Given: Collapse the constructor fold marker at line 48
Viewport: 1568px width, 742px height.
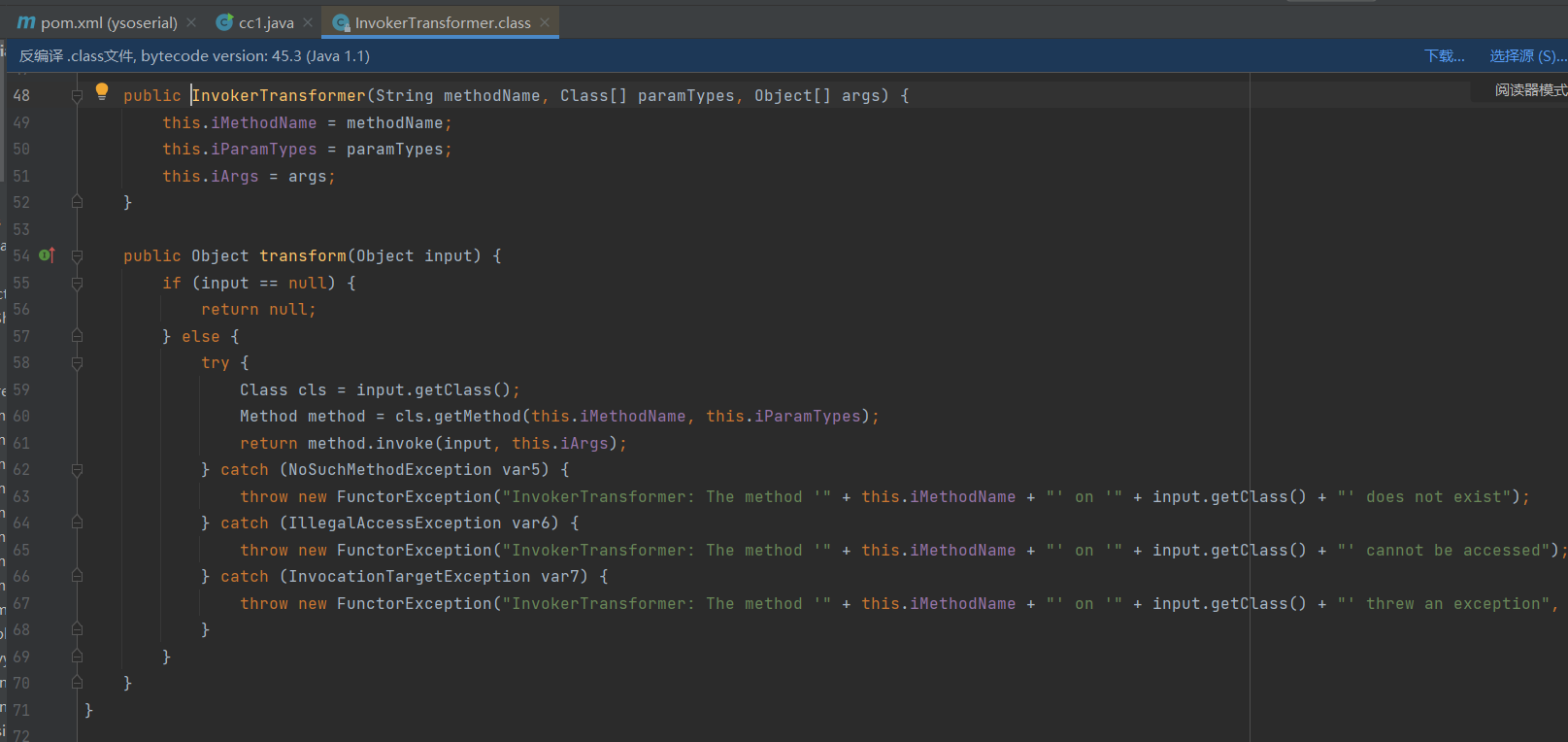Looking at the screenshot, I should 77,96.
